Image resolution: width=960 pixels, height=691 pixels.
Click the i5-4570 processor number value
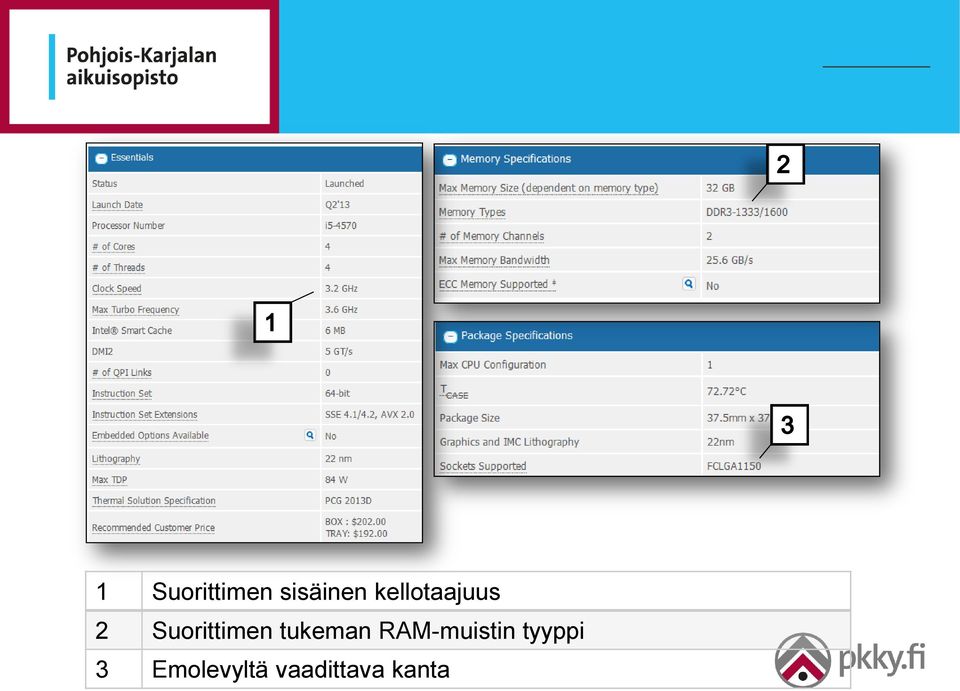click(x=340, y=226)
